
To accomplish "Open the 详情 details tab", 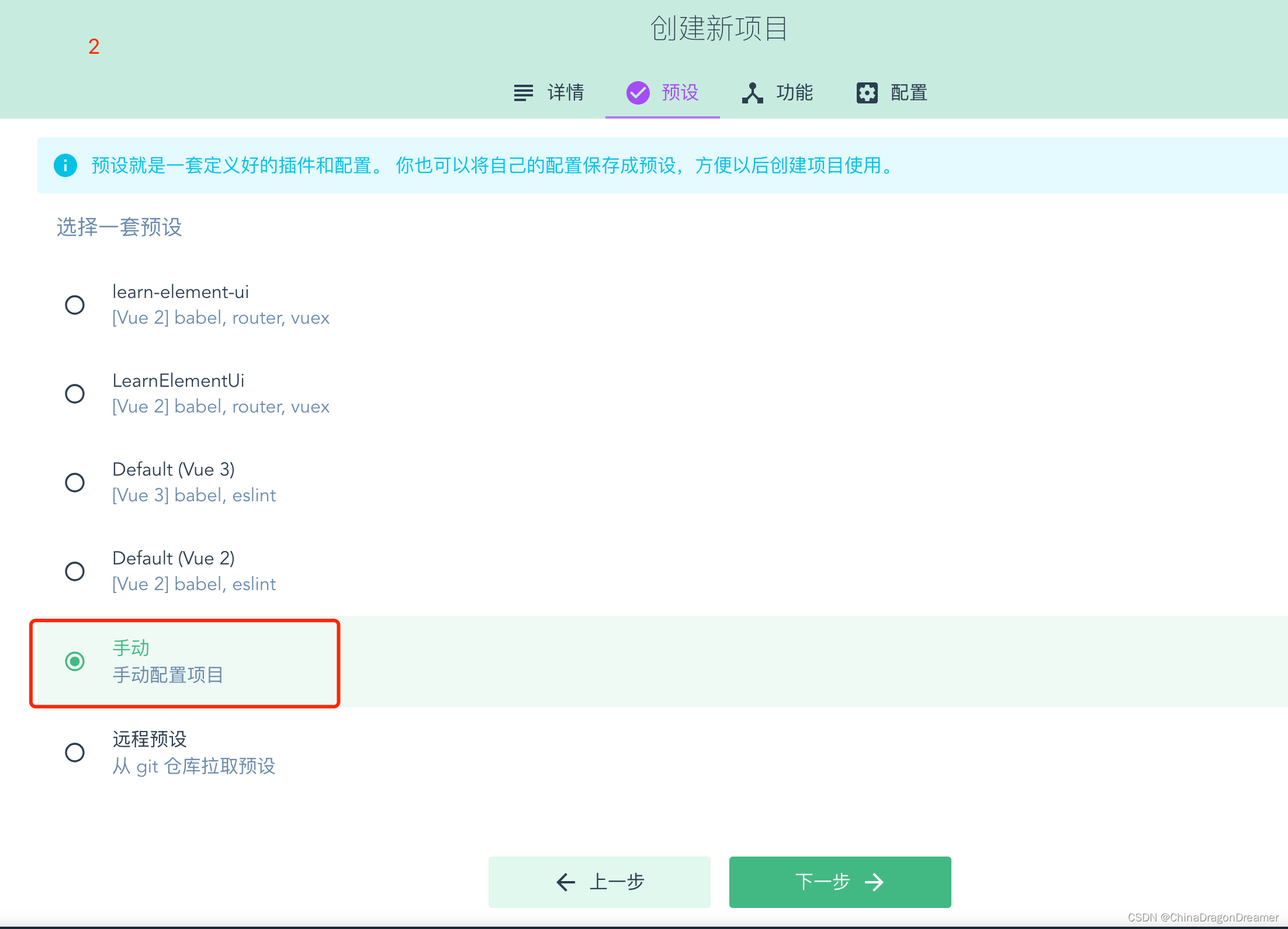I will point(549,92).
